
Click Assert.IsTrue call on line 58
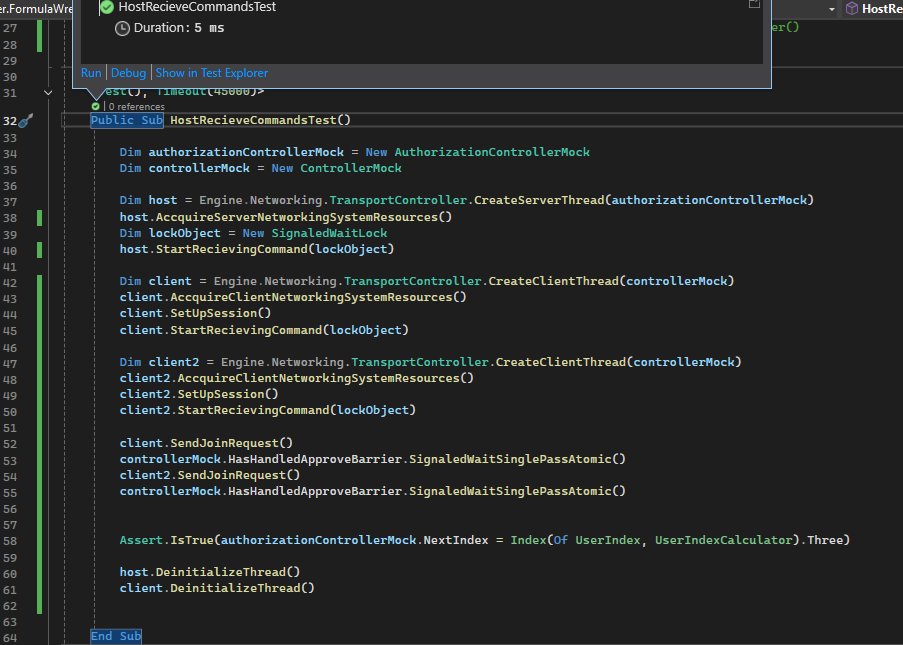[168, 540]
